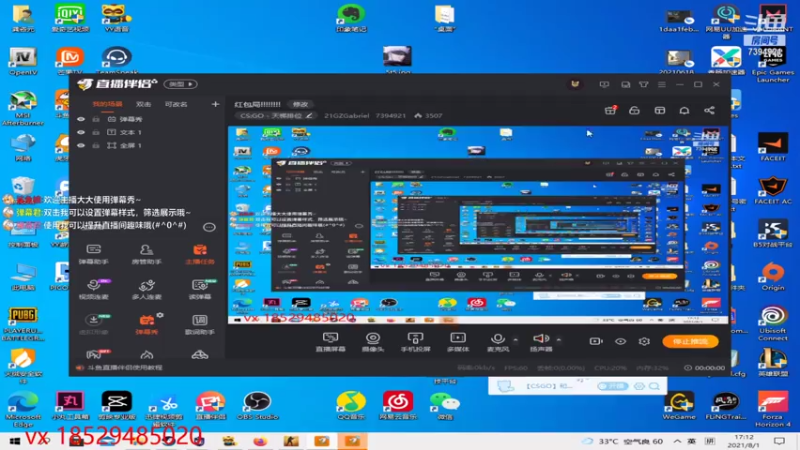
Task: Open WeGame desktop shortcut
Action: 679,406
